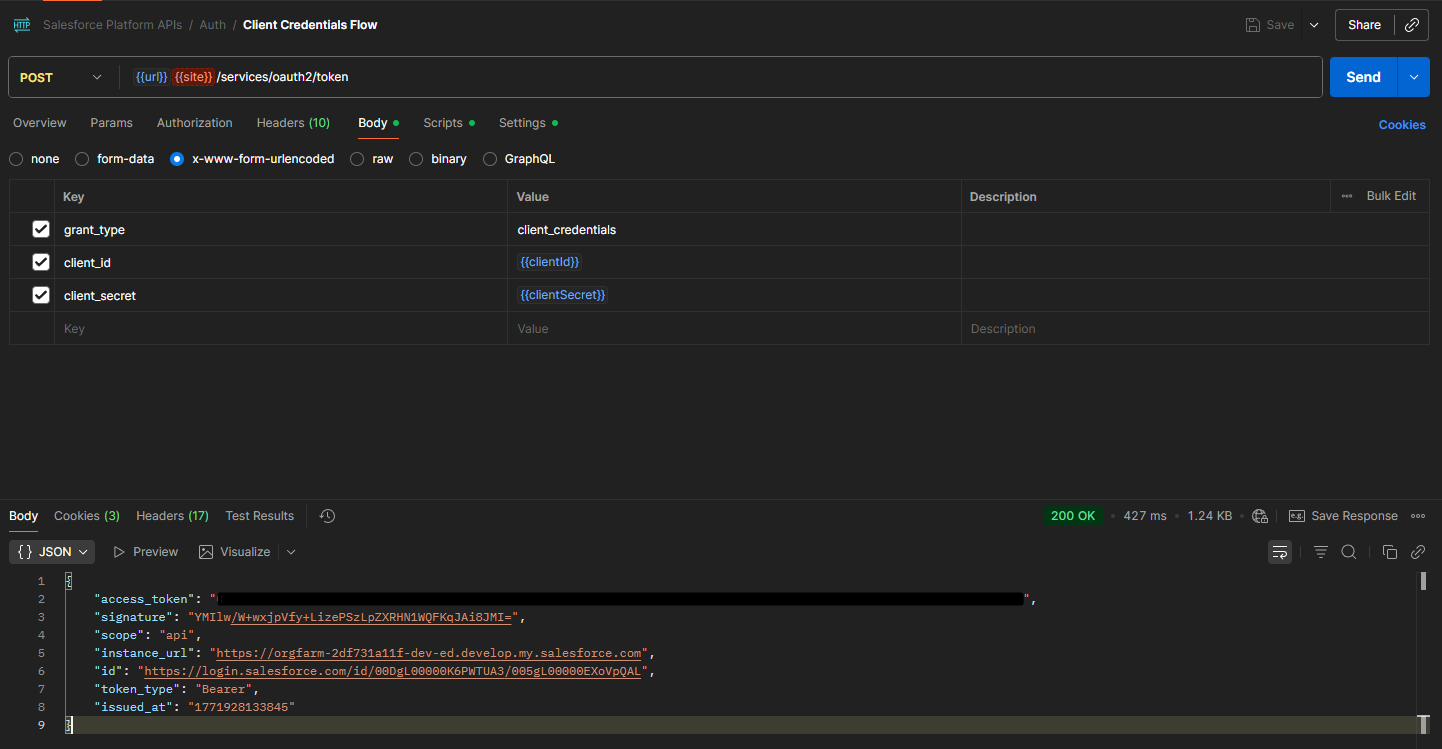The height and width of the screenshot is (749, 1442).
Task: Uncheck the client_secret parameter row
Action: tap(41, 295)
